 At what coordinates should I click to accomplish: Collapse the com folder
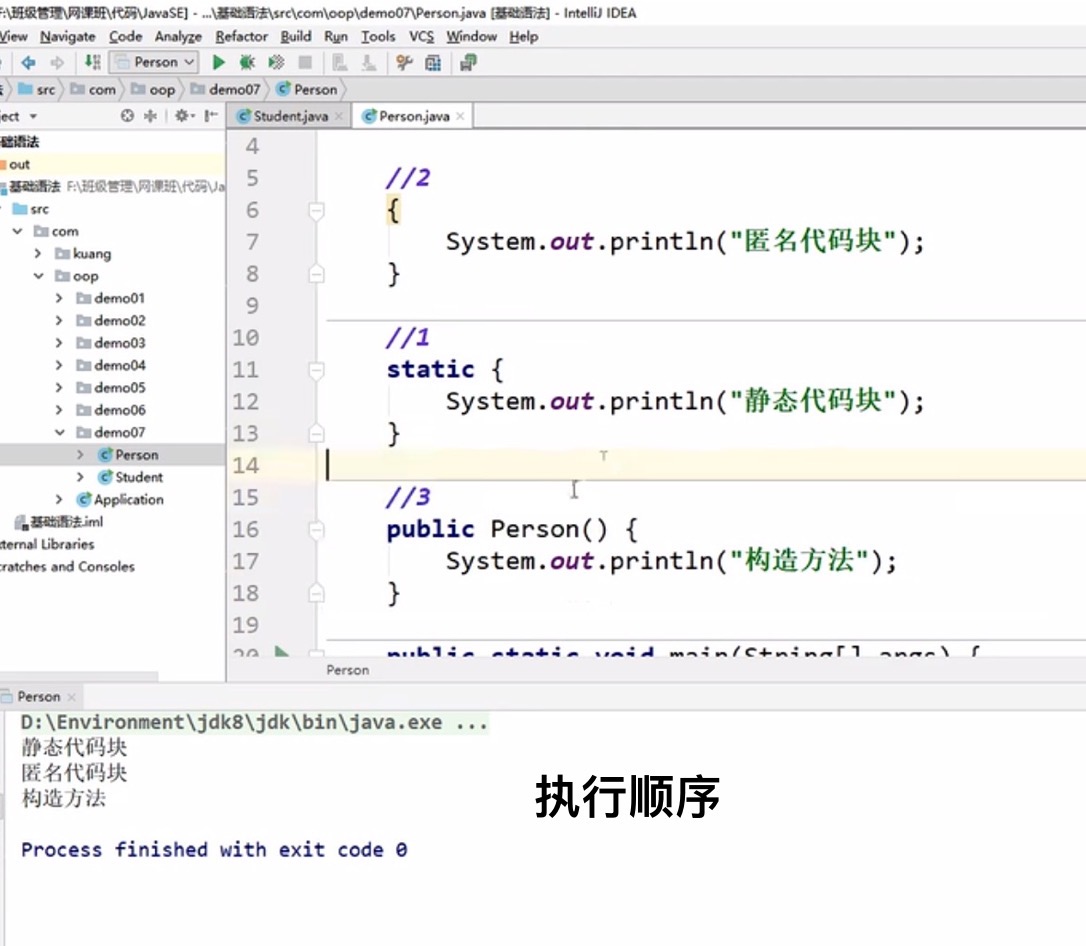[x=18, y=231]
